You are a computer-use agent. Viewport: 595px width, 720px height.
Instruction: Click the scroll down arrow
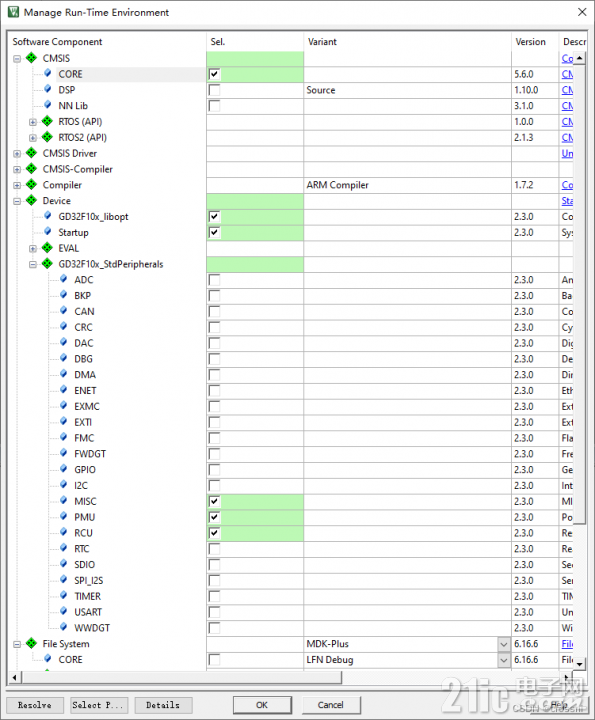(x=580, y=664)
